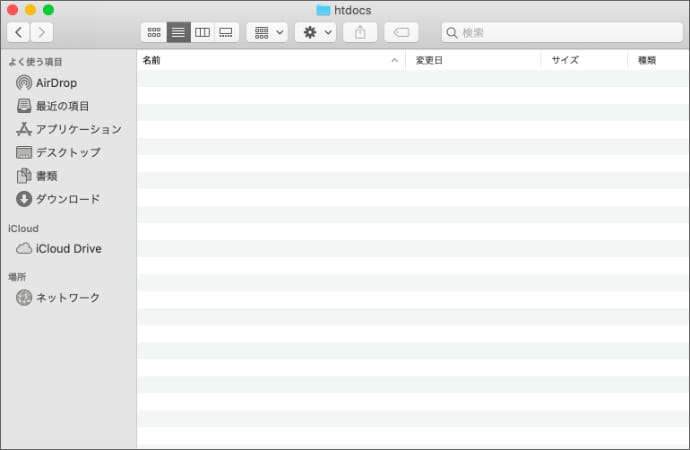Screen dimensions: 690x450
Task: Open the gear action menu
Action: point(315,33)
